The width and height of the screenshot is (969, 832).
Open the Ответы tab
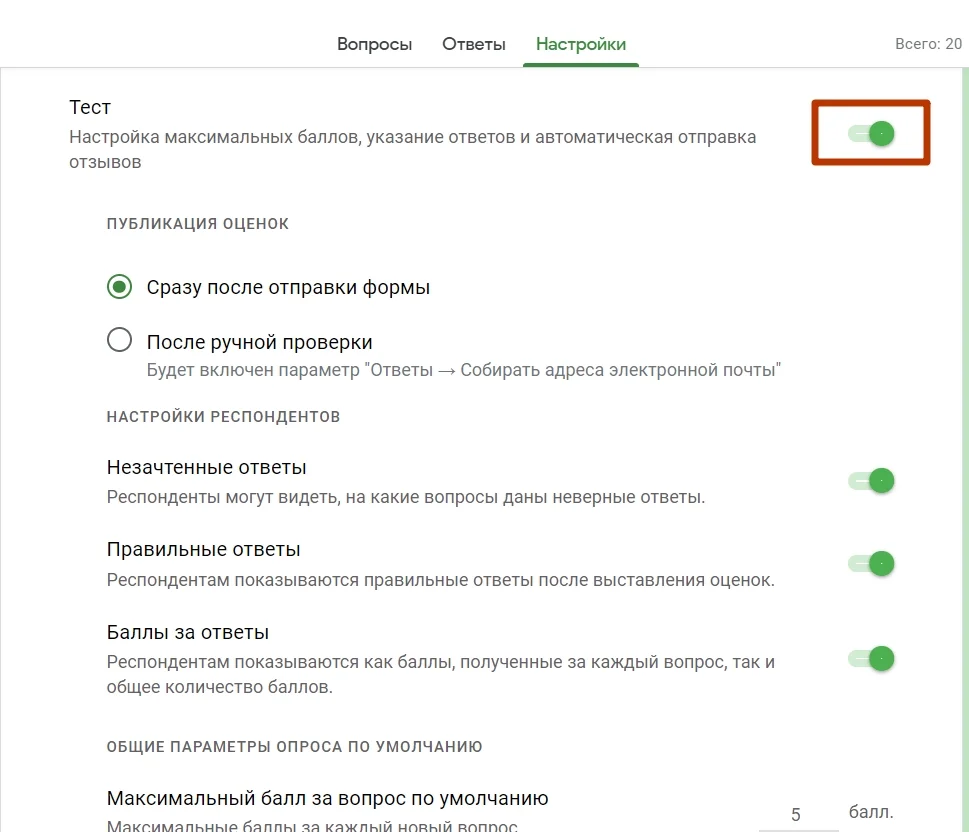474,44
